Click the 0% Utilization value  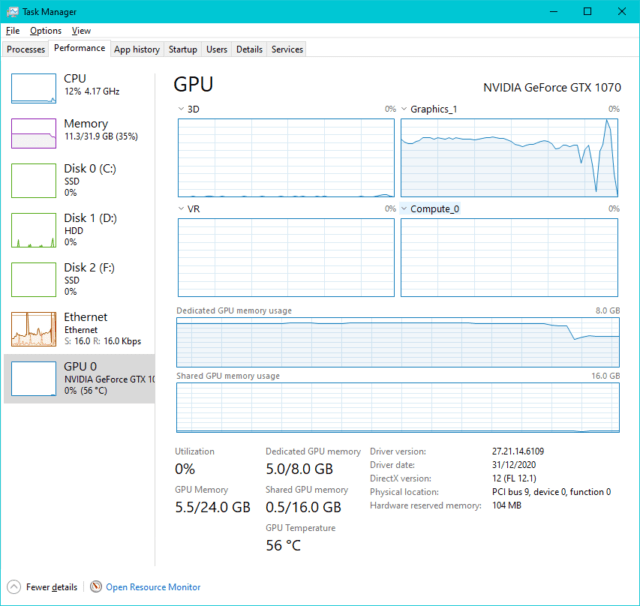pyautogui.click(x=185, y=469)
